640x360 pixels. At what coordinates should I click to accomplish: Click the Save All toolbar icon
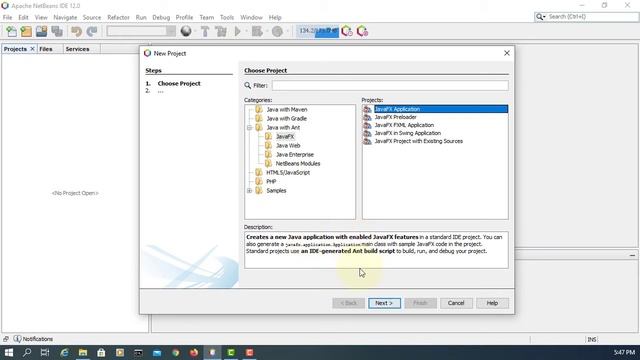click(x=57, y=31)
